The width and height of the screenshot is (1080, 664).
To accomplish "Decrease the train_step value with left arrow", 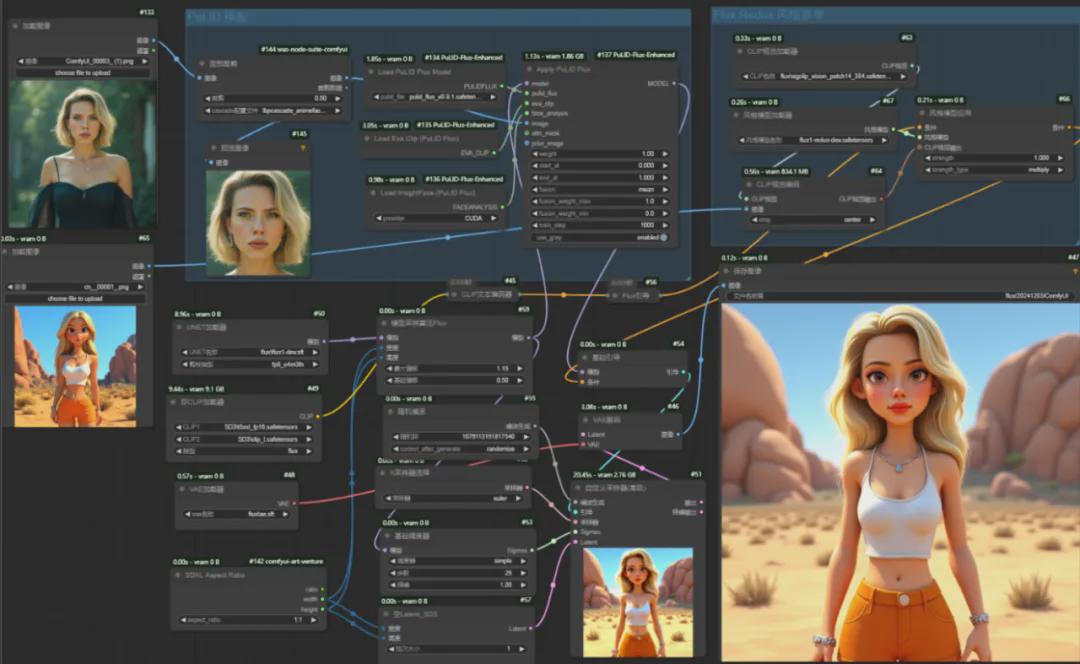I will pyautogui.click(x=535, y=225).
